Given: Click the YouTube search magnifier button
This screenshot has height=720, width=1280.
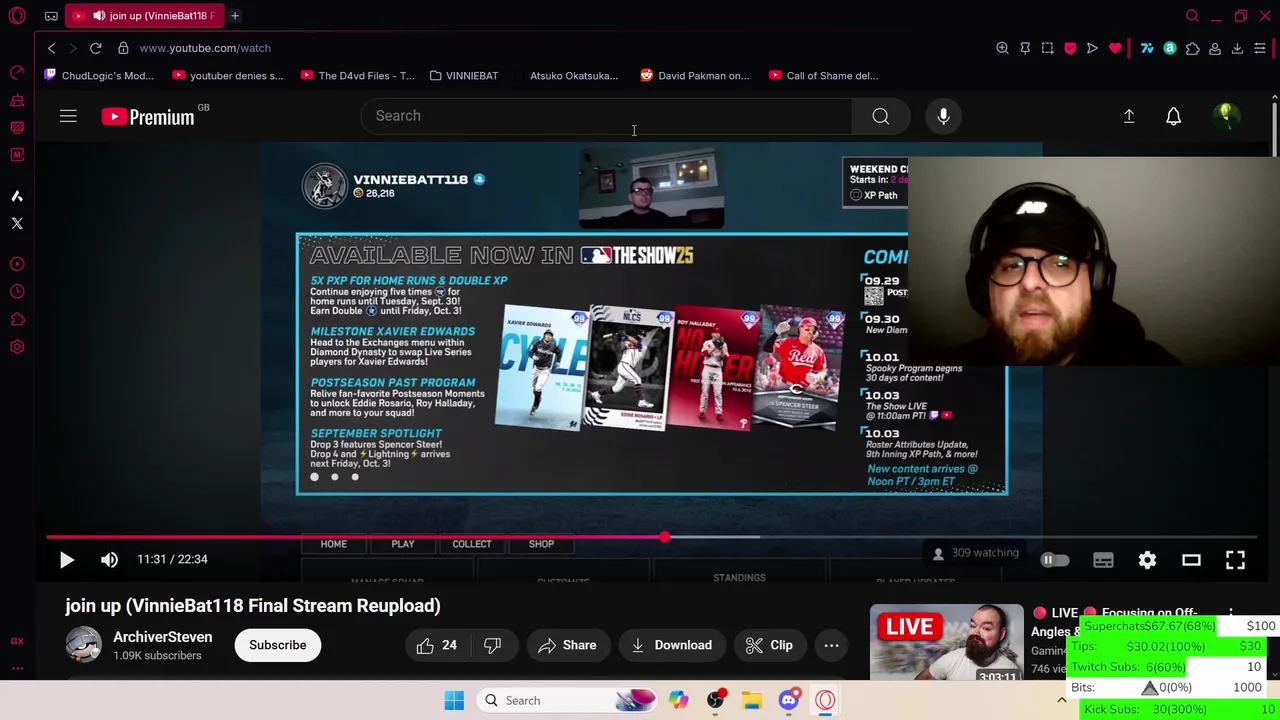Looking at the screenshot, I should pos(881,116).
